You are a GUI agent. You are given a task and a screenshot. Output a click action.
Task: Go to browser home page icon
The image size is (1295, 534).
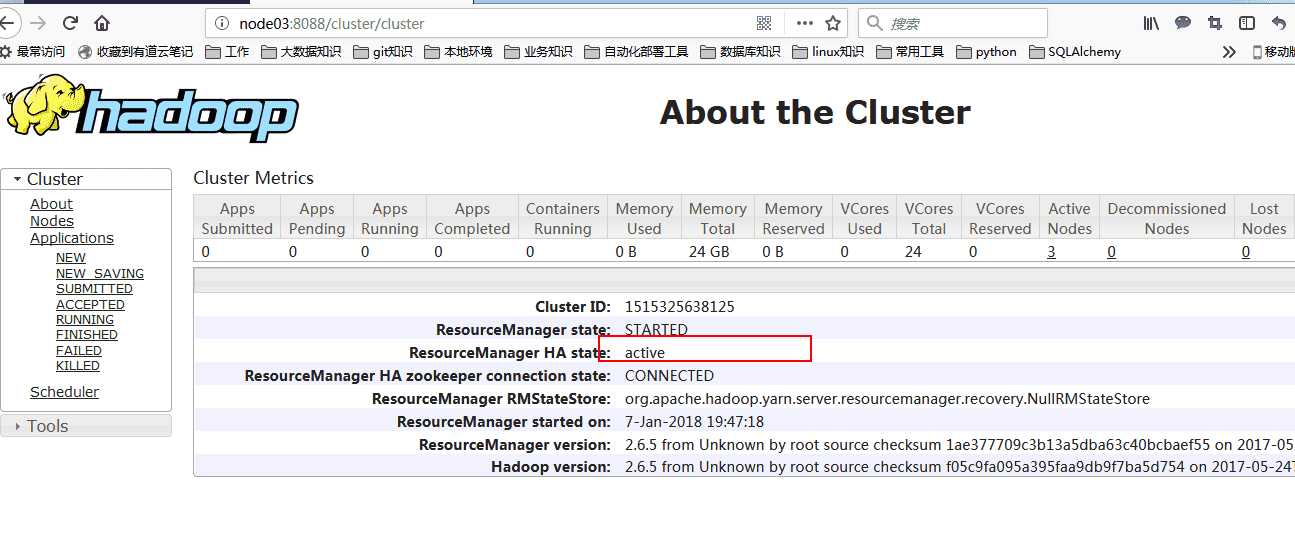pyautogui.click(x=102, y=22)
